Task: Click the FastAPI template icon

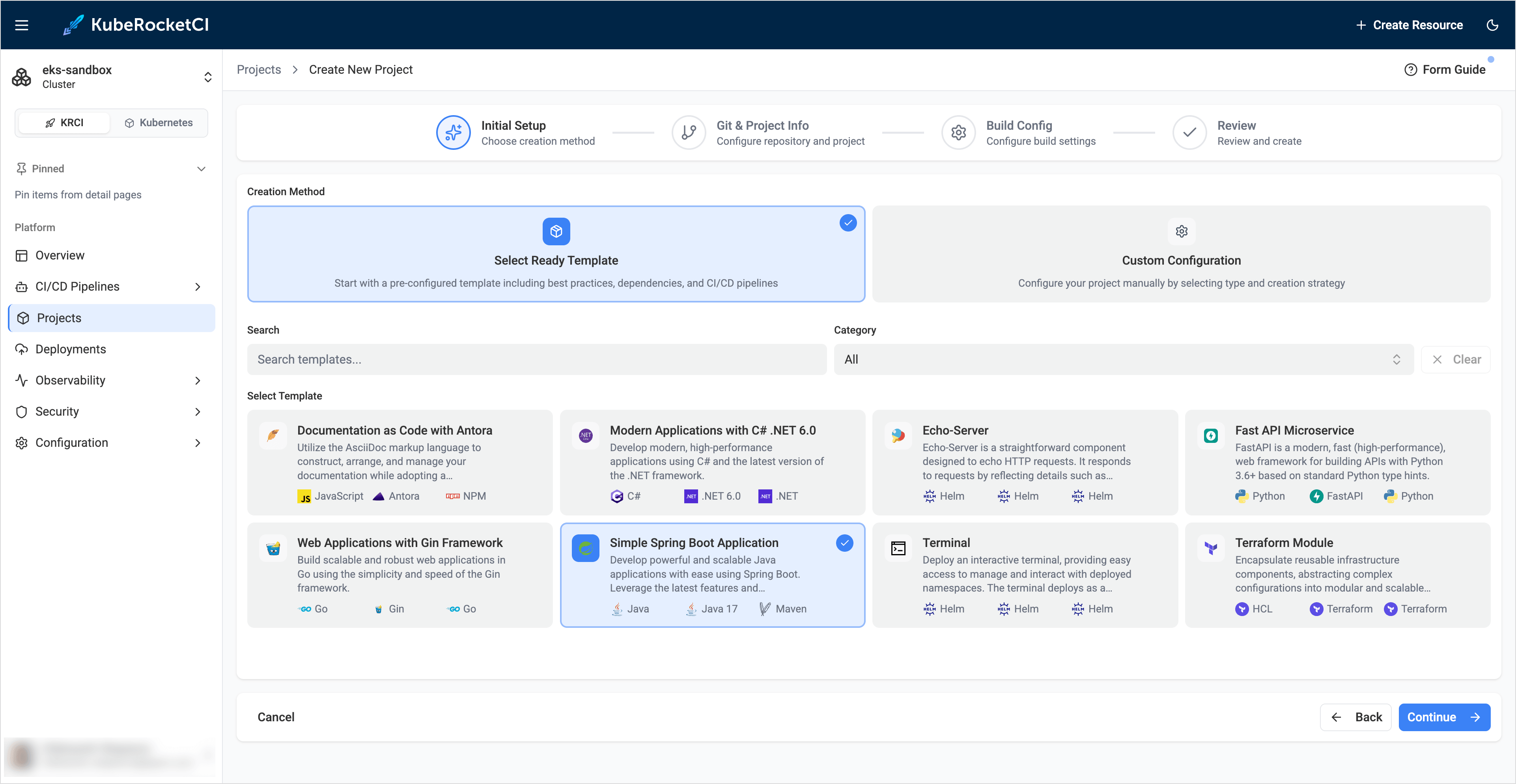Action: pos(1211,435)
